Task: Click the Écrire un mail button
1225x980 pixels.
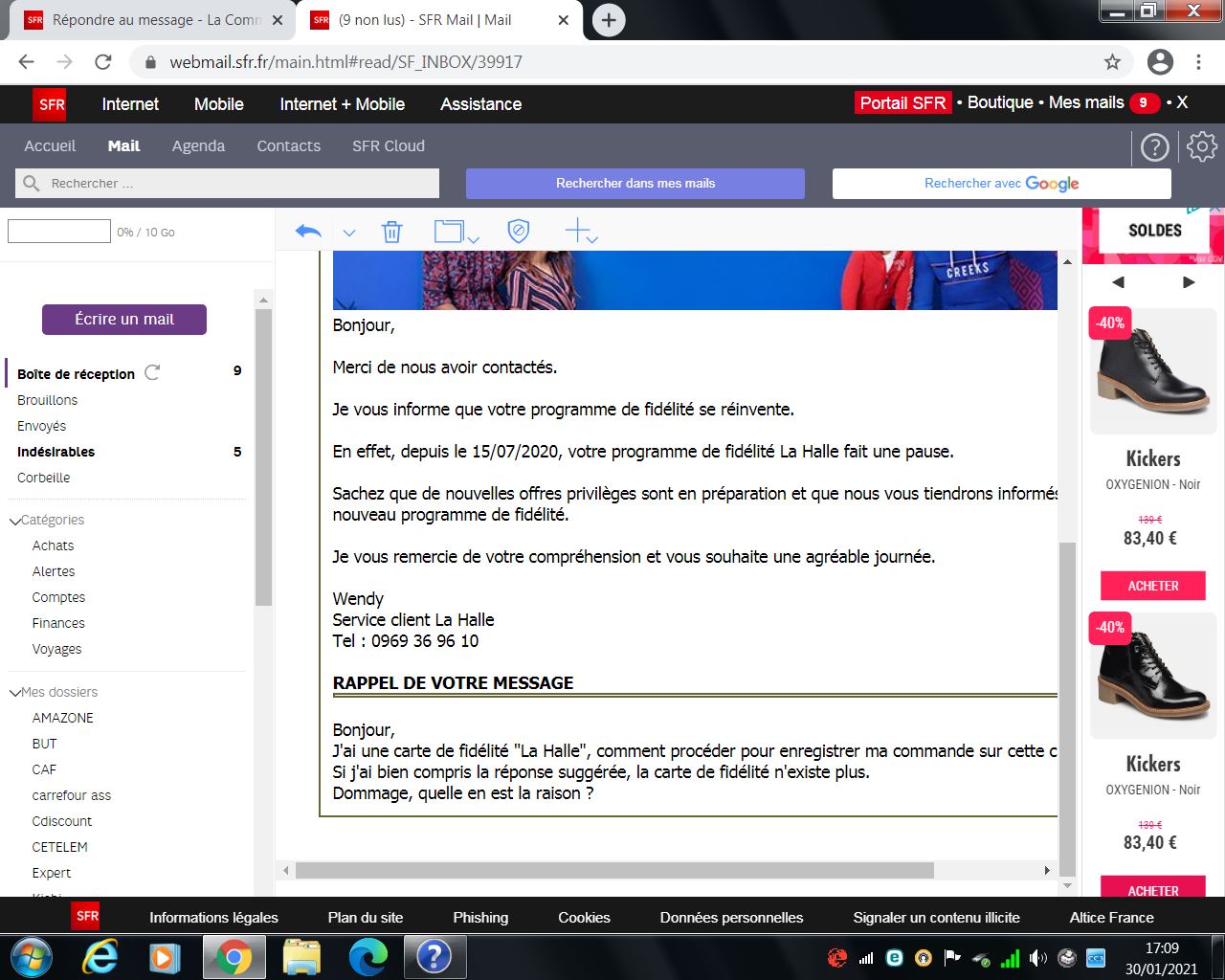Action: (124, 320)
